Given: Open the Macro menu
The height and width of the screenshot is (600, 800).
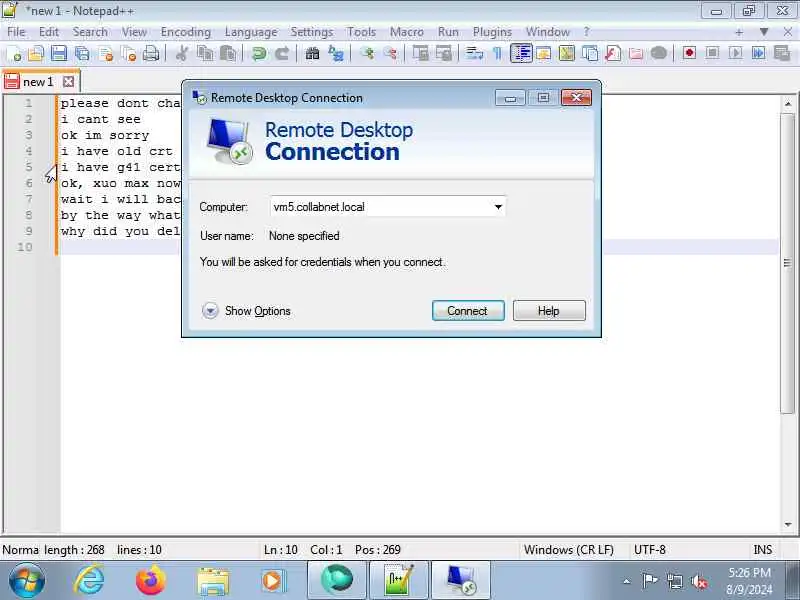Looking at the screenshot, I should [x=407, y=32].
